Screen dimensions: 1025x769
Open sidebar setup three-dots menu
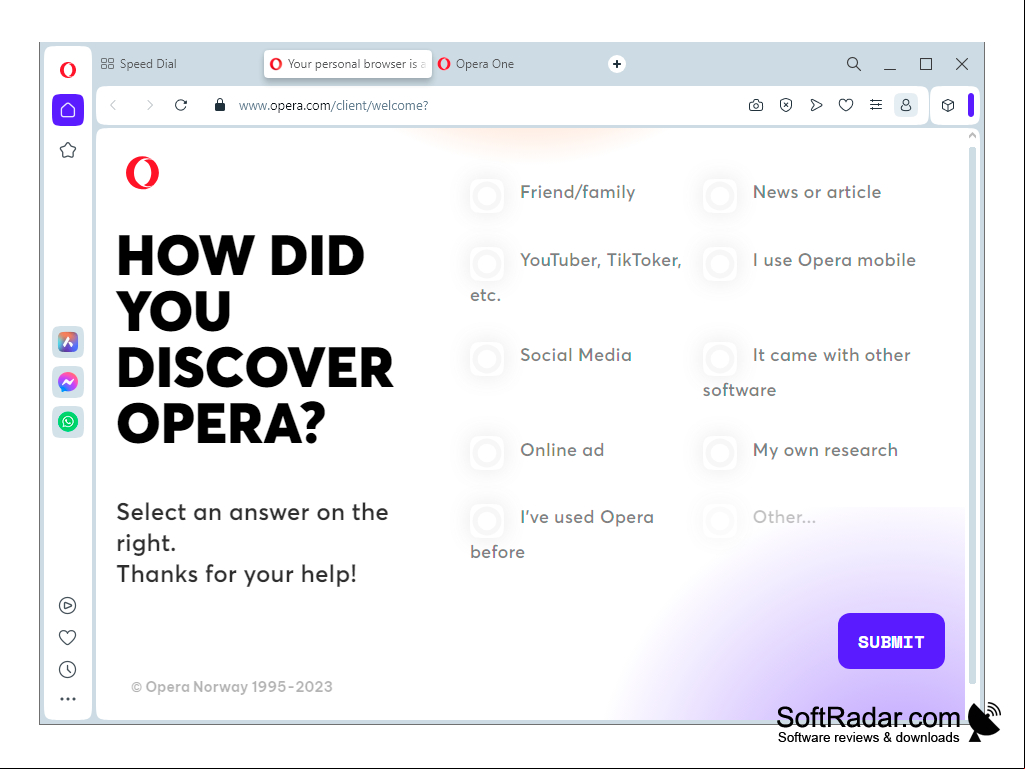(x=68, y=699)
